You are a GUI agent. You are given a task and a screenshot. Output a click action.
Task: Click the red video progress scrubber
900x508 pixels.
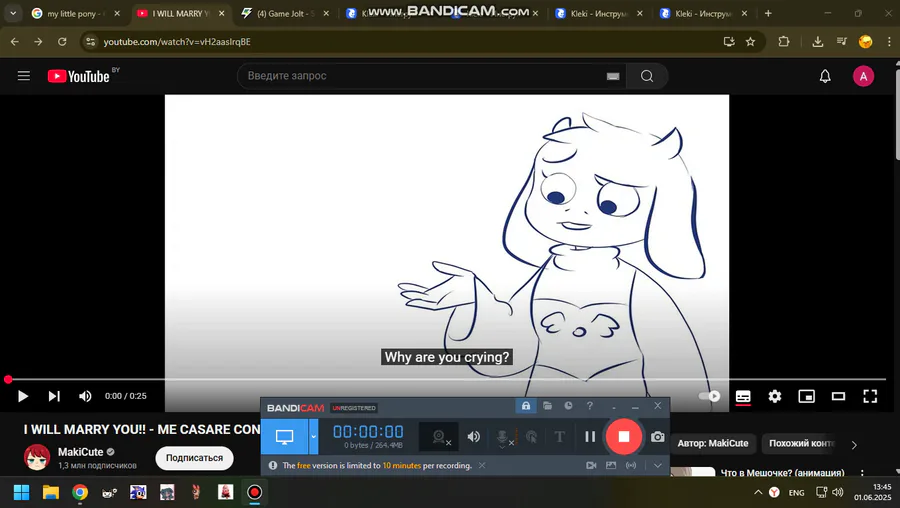pyautogui.click(x=8, y=379)
